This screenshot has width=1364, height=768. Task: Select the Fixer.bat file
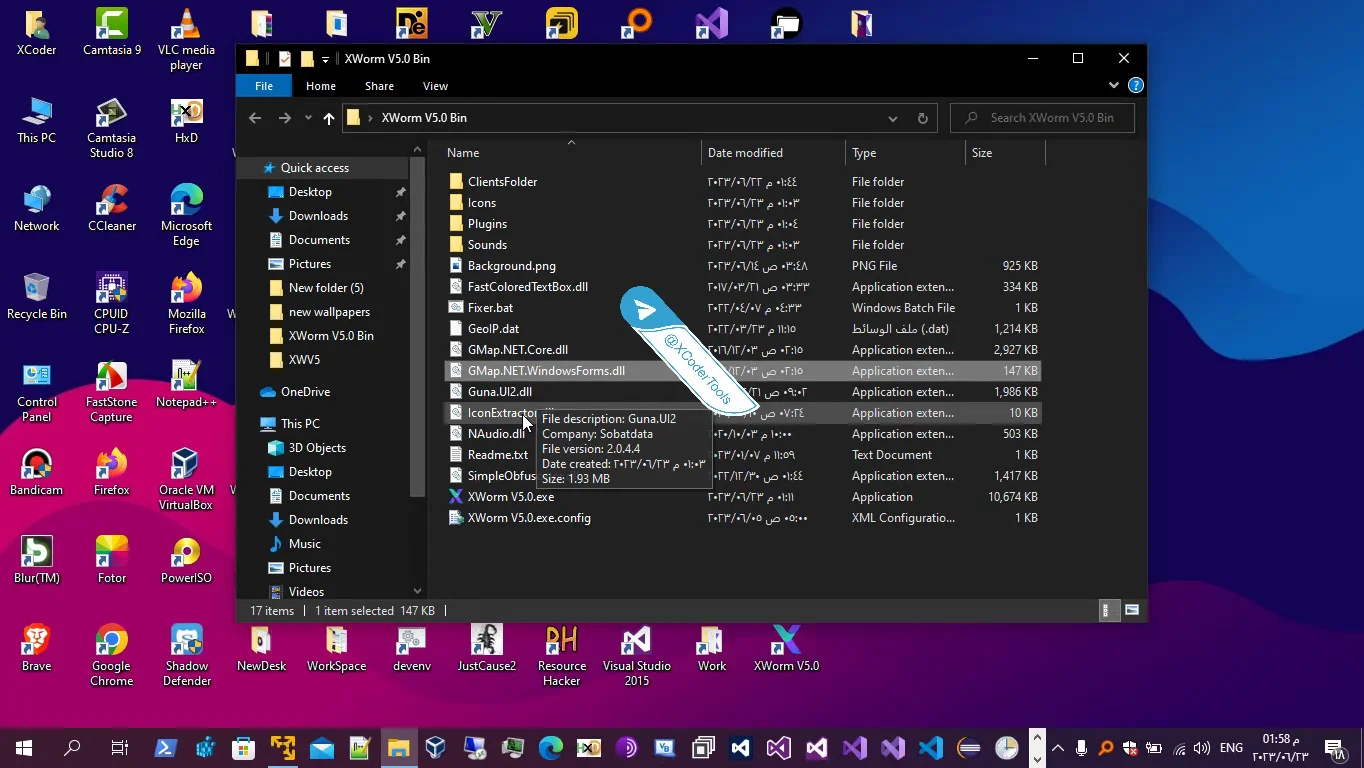tap(490, 308)
